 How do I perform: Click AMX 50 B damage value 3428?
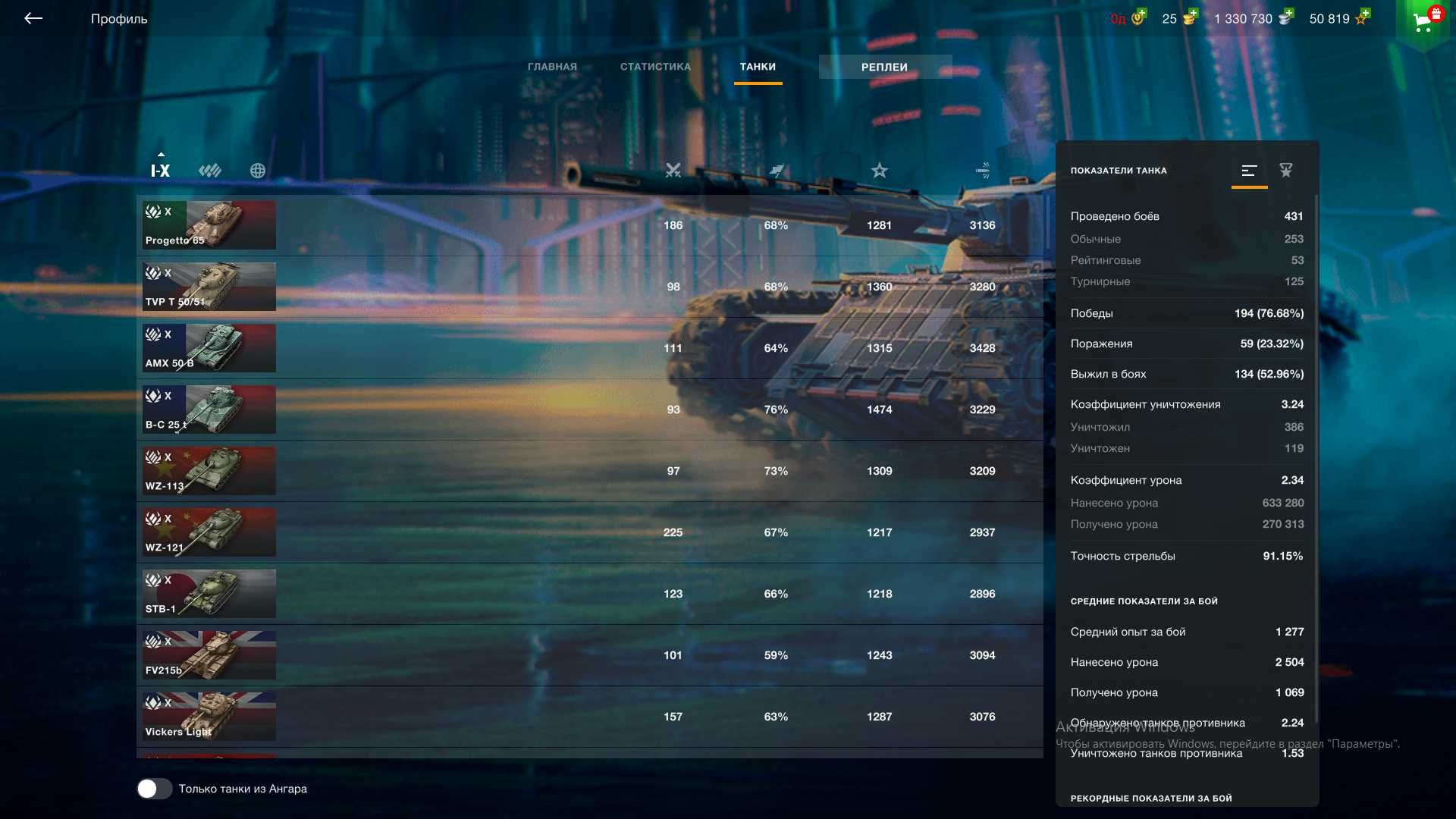[x=982, y=348]
